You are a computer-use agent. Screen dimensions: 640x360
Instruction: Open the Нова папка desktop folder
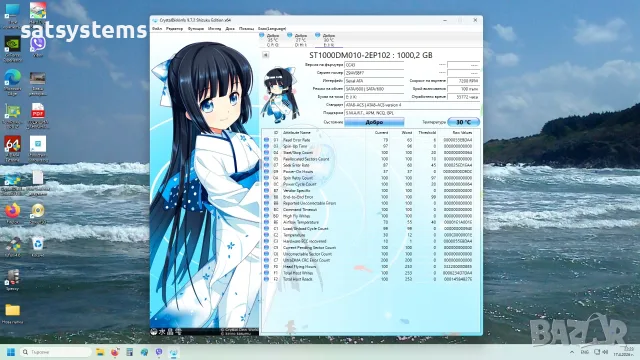tap(12, 313)
